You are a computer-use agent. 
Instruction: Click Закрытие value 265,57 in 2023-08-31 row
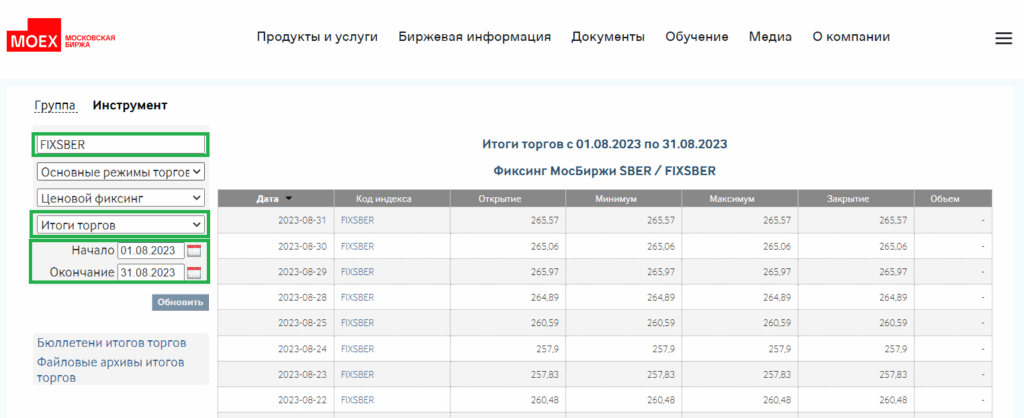[x=893, y=221]
